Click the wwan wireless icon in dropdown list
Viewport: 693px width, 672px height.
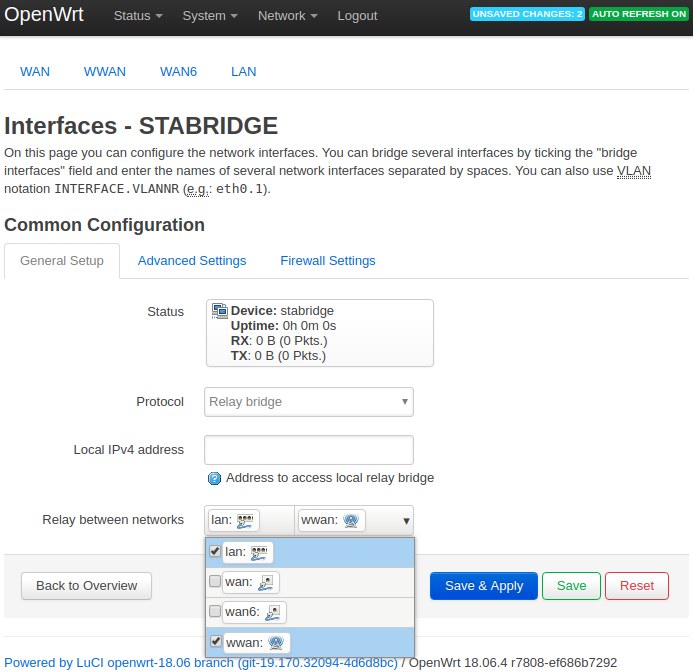(276, 643)
